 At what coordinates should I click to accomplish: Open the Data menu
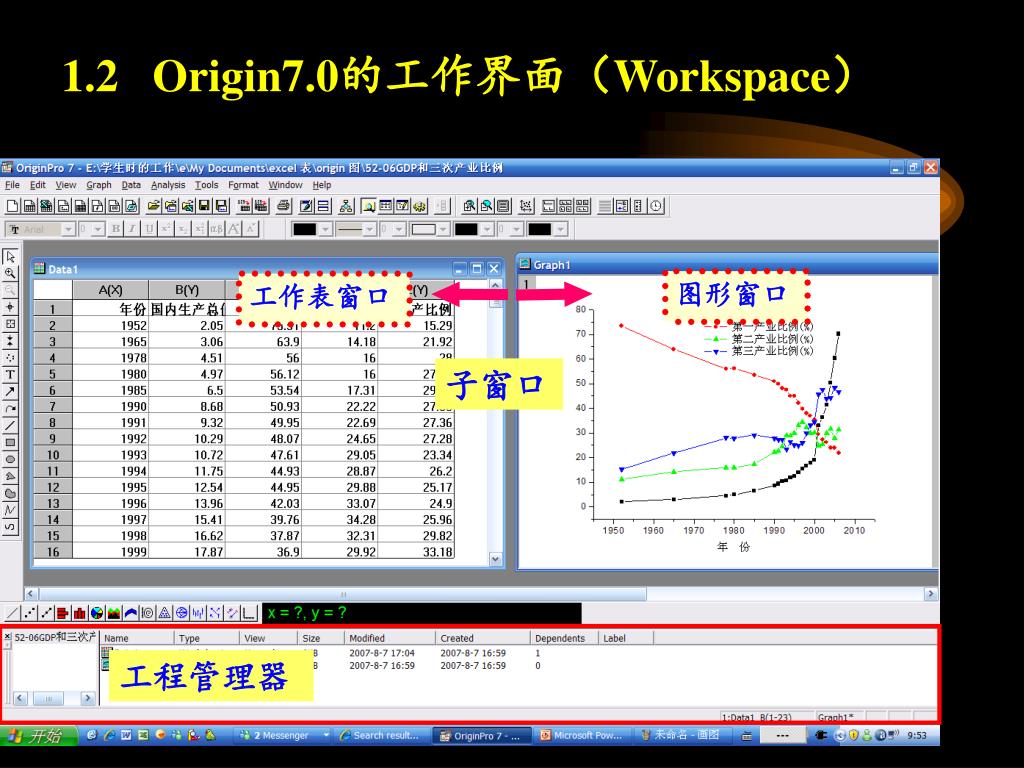click(x=131, y=185)
